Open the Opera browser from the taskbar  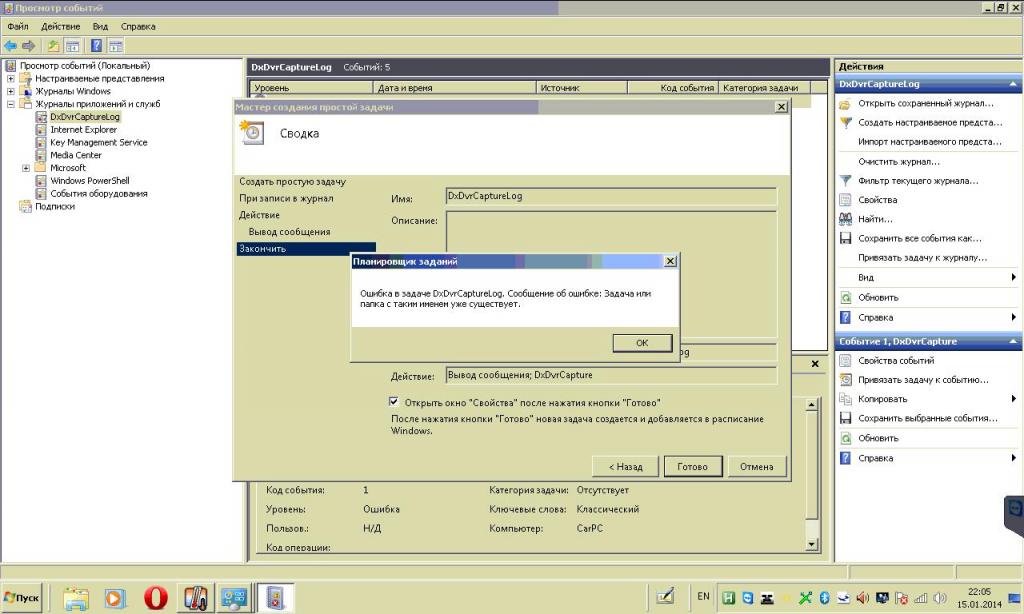(x=155, y=598)
